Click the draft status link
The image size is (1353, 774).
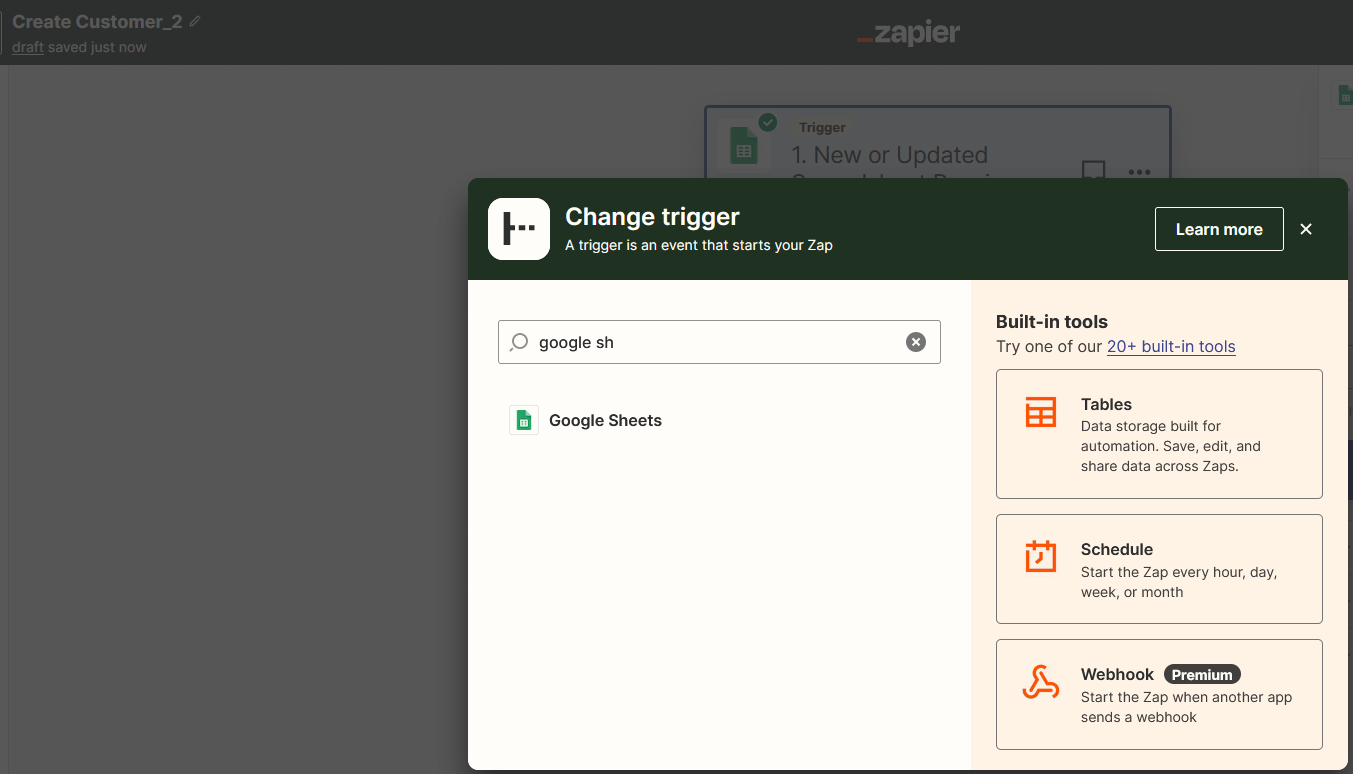27,47
